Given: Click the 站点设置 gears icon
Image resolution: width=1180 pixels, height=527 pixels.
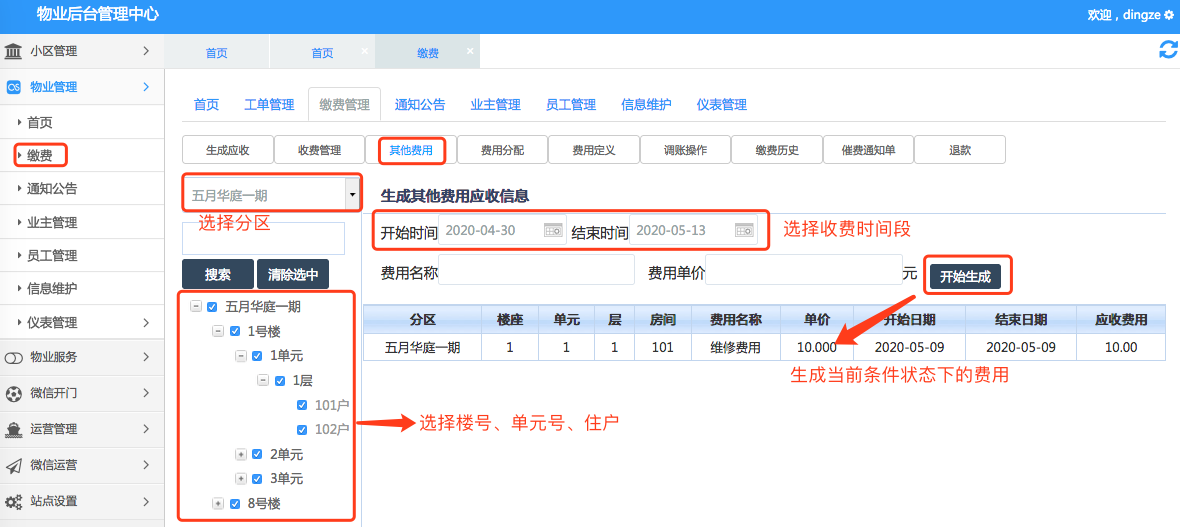Looking at the screenshot, I should (x=14, y=501).
